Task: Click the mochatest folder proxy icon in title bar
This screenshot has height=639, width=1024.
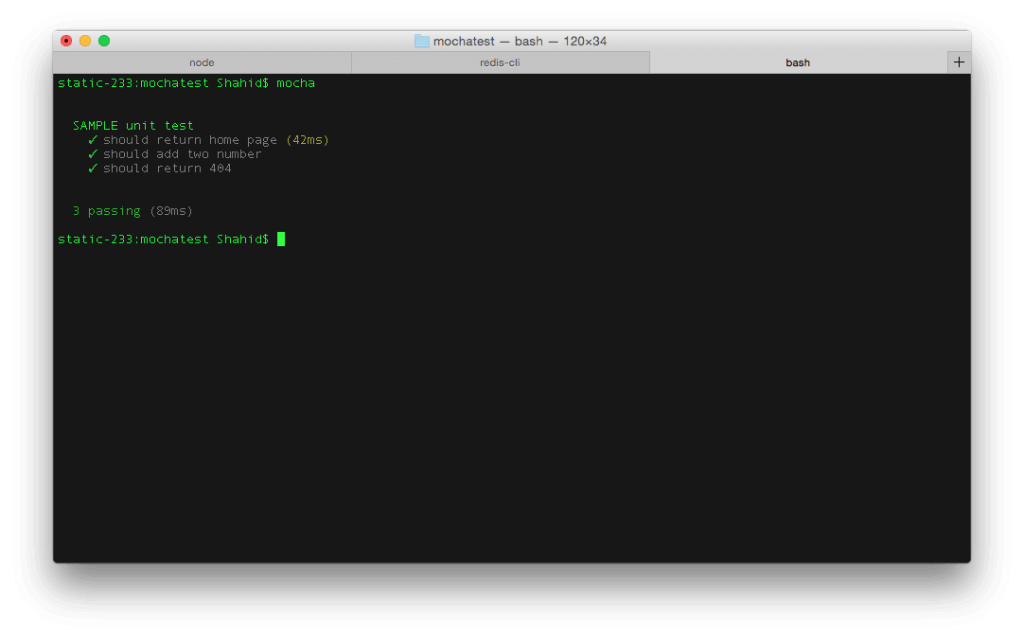Action: (x=419, y=41)
